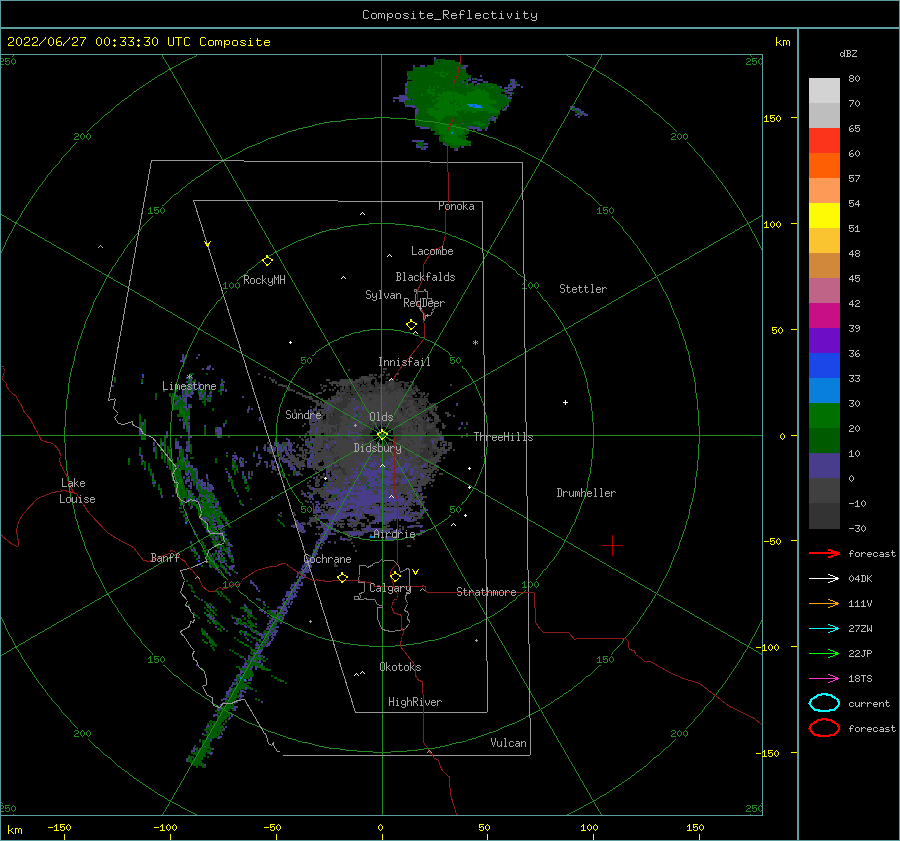The image size is (900, 841).
Task: Select the green 22JP arrow legend entry
Action: [x=824, y=653]
